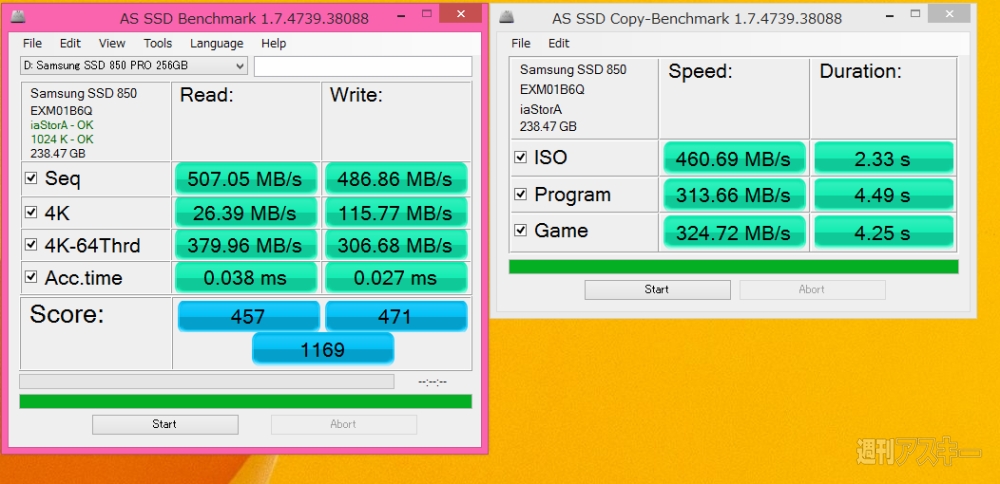The width and height of the screenshot is (1000, 484).
Task: Click 4K write result 115.77 MB/s
Action: (x=395, y=213)
